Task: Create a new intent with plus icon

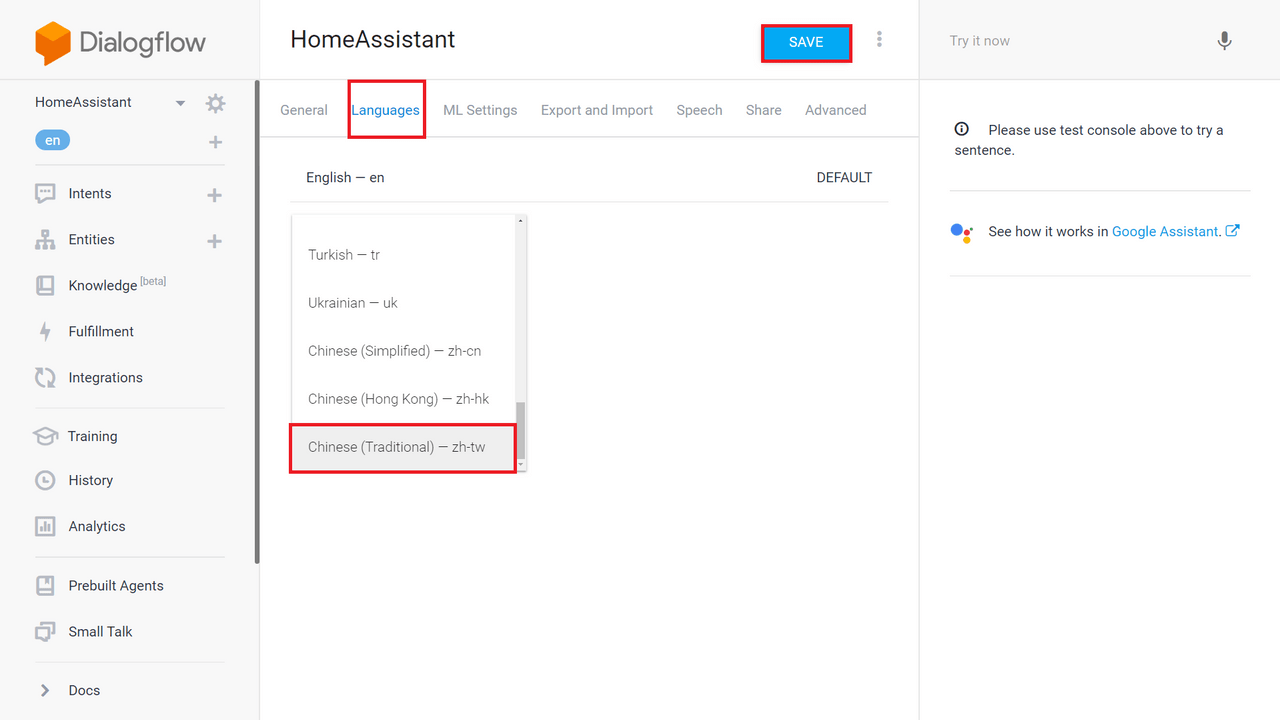Action: [x=214, y=195]
